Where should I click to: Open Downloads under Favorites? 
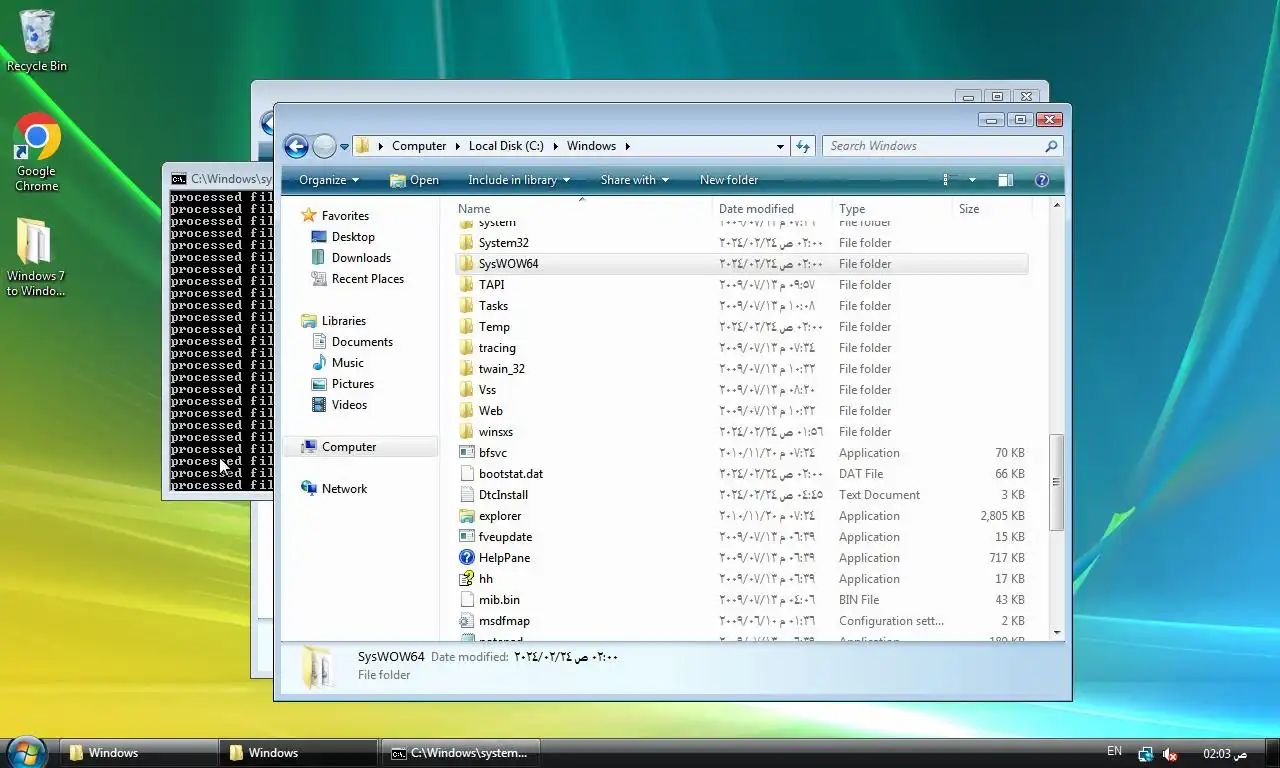pyautogui.click(x=351, y=258)
